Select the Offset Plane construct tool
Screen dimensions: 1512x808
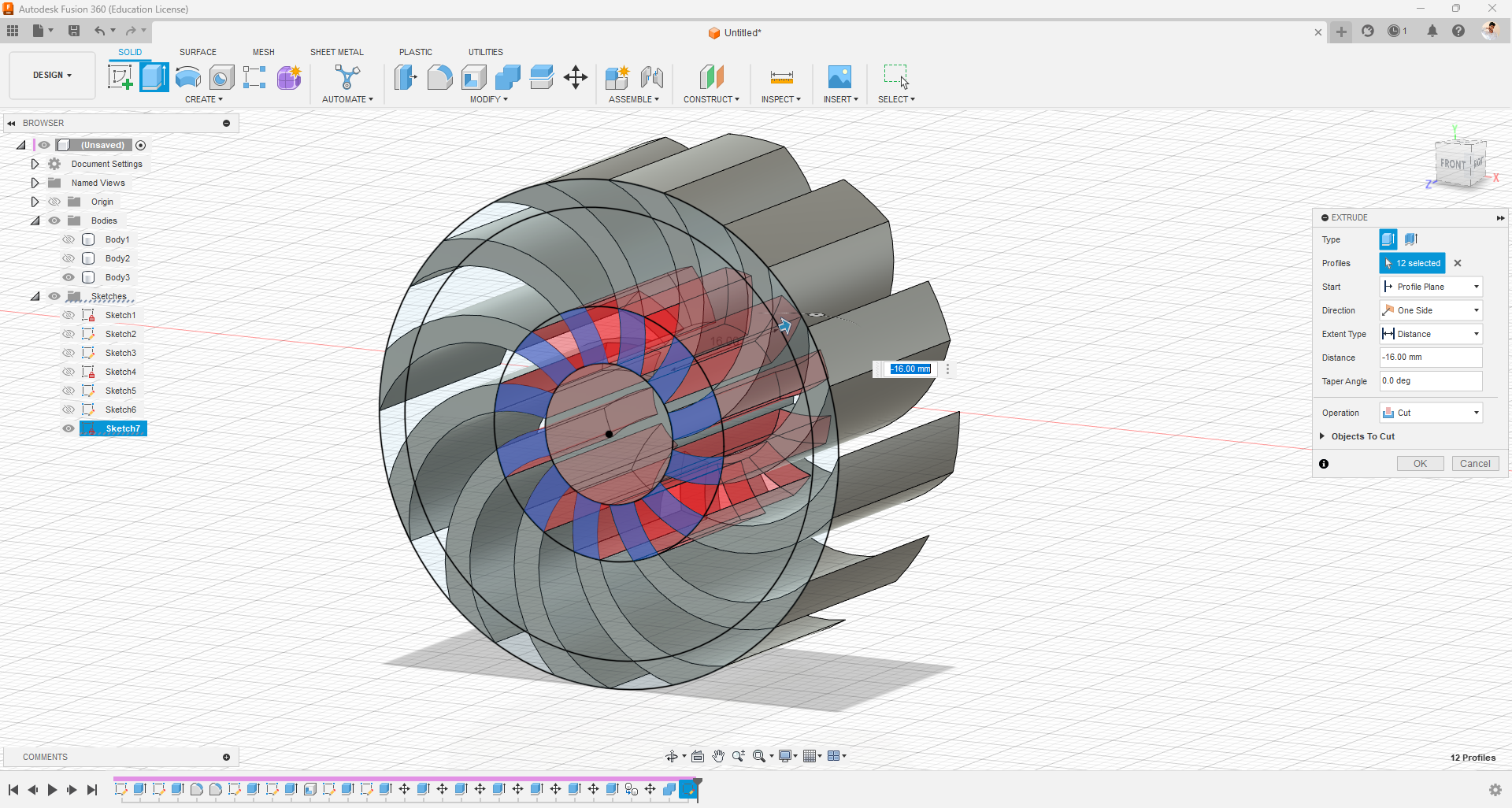pyautogui.click(x=711, y=77)
